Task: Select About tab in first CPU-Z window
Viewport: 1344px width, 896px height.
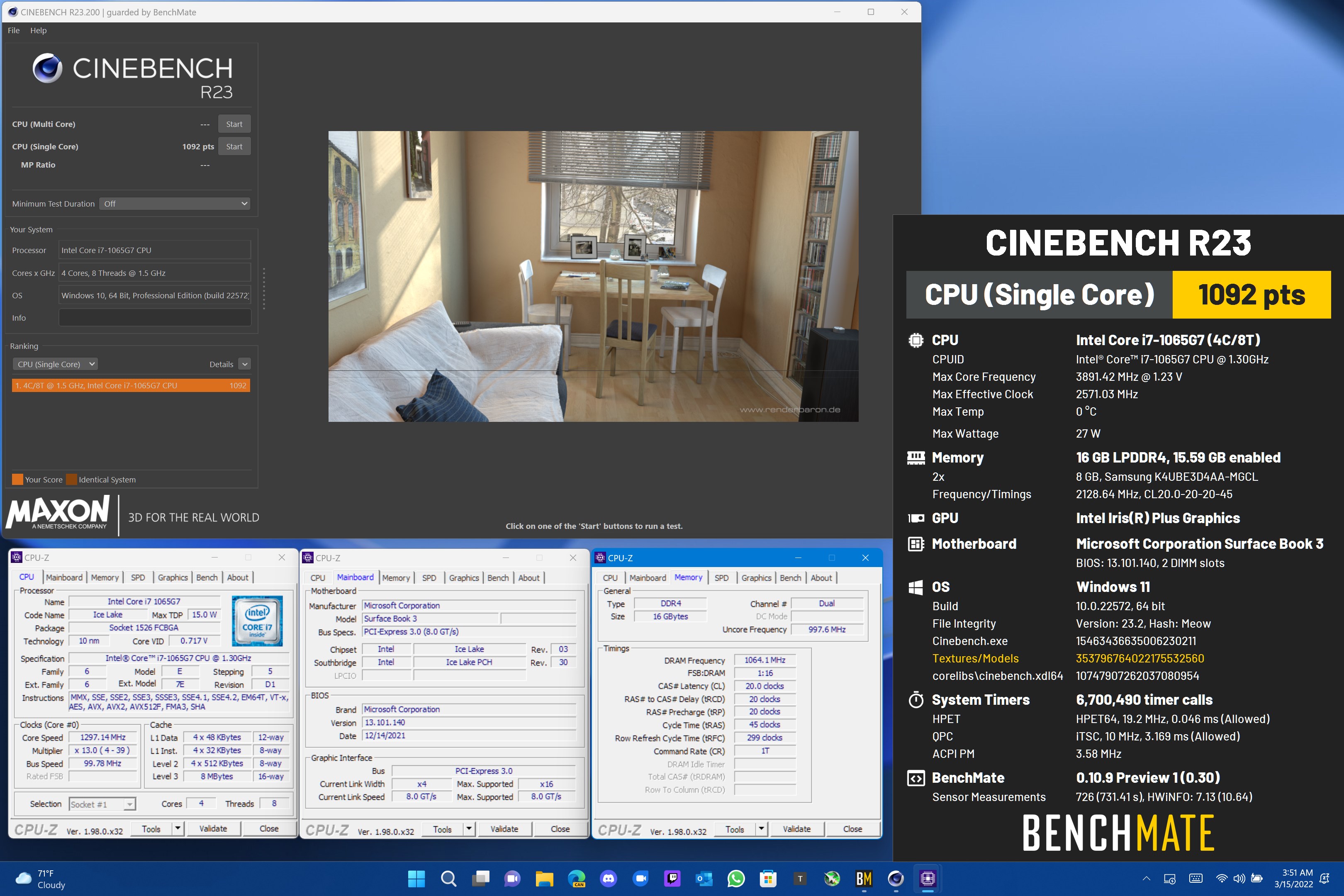Action: (238, 578)
